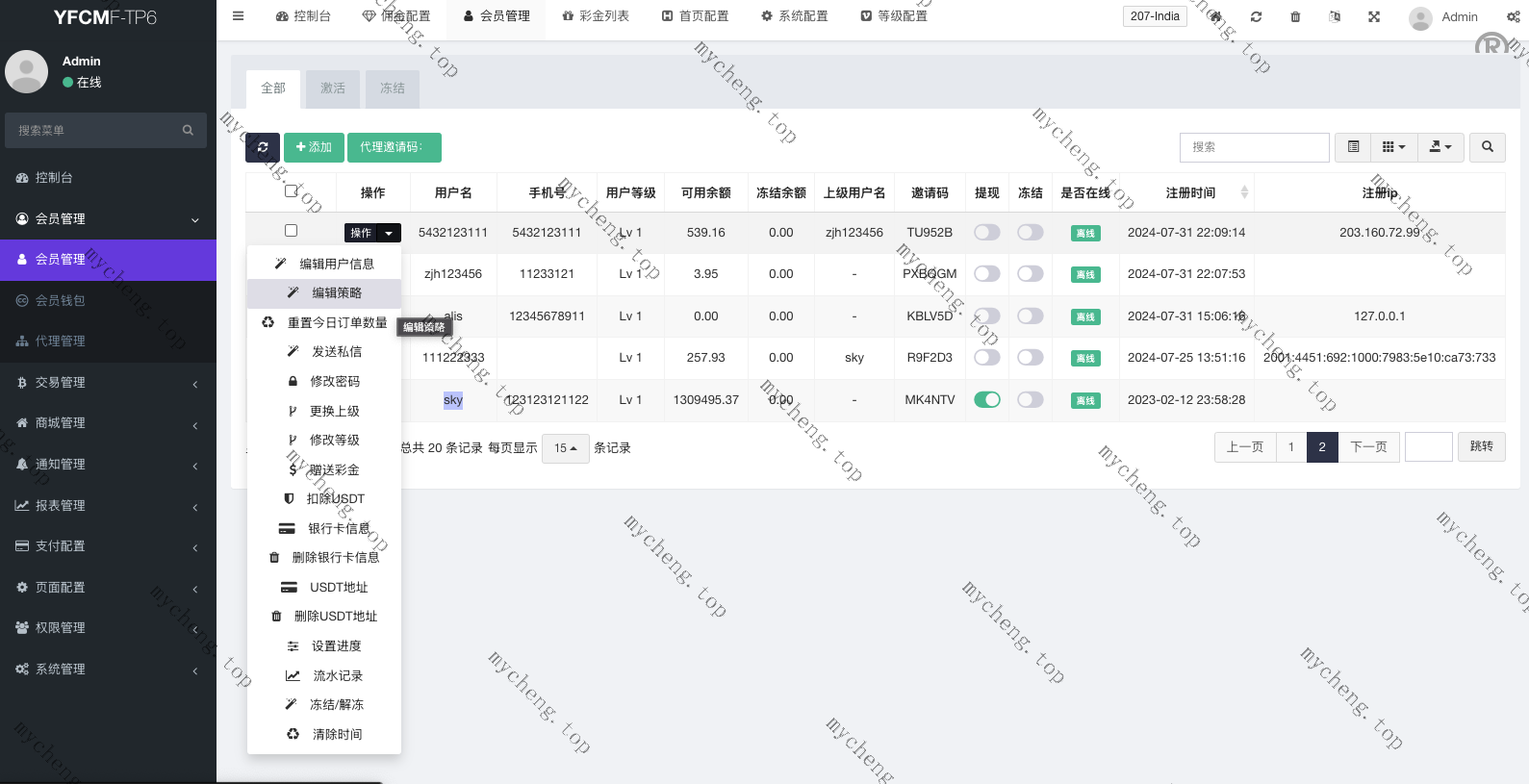
Task: Turn off 提现 toggle for user sky
Action: 986,399
